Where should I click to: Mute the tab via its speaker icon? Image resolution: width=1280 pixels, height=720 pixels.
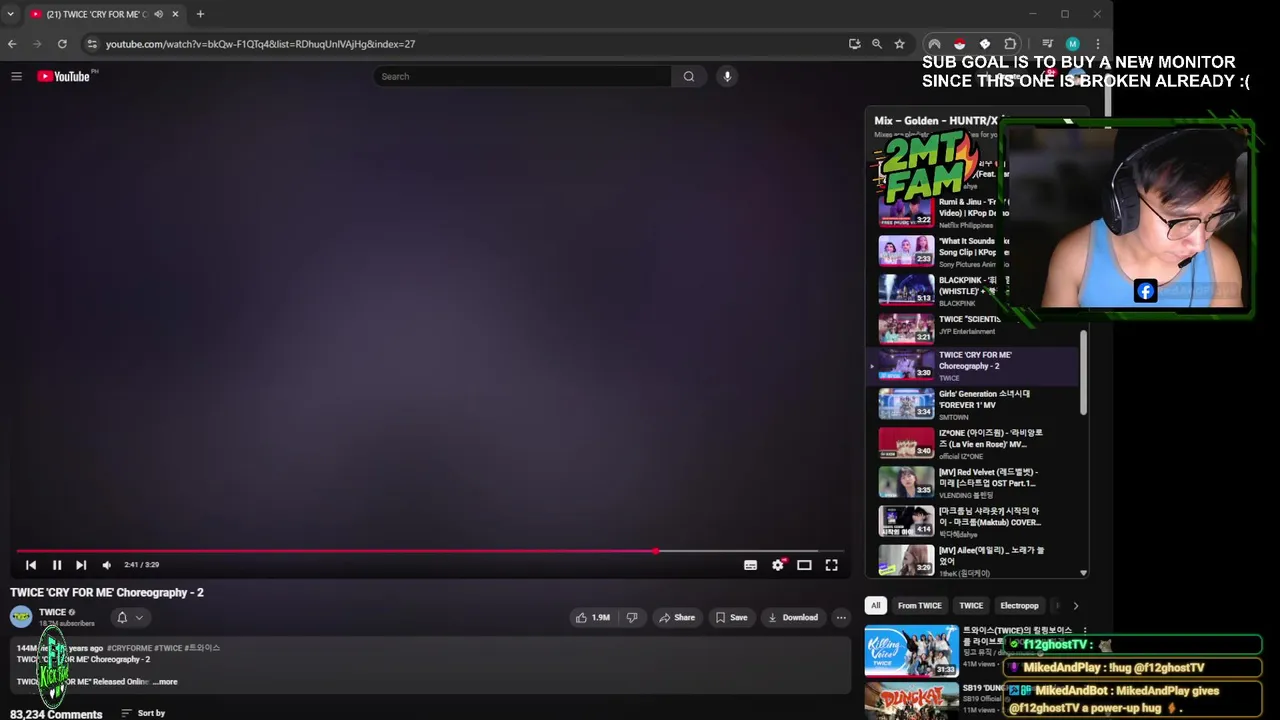tap(158, 14)
